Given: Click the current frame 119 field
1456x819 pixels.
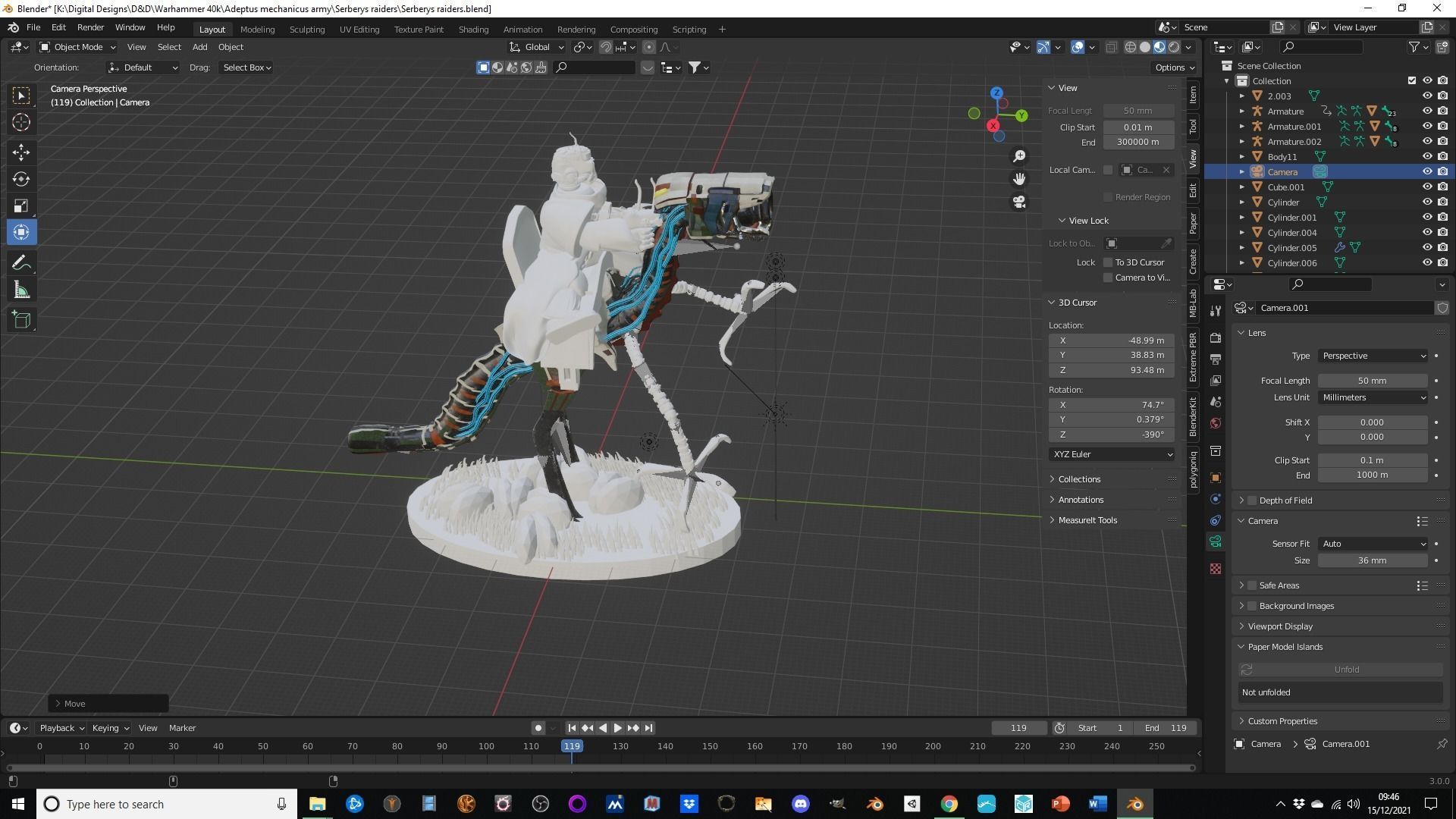Looking at the screenshot, I should 1018,728.
